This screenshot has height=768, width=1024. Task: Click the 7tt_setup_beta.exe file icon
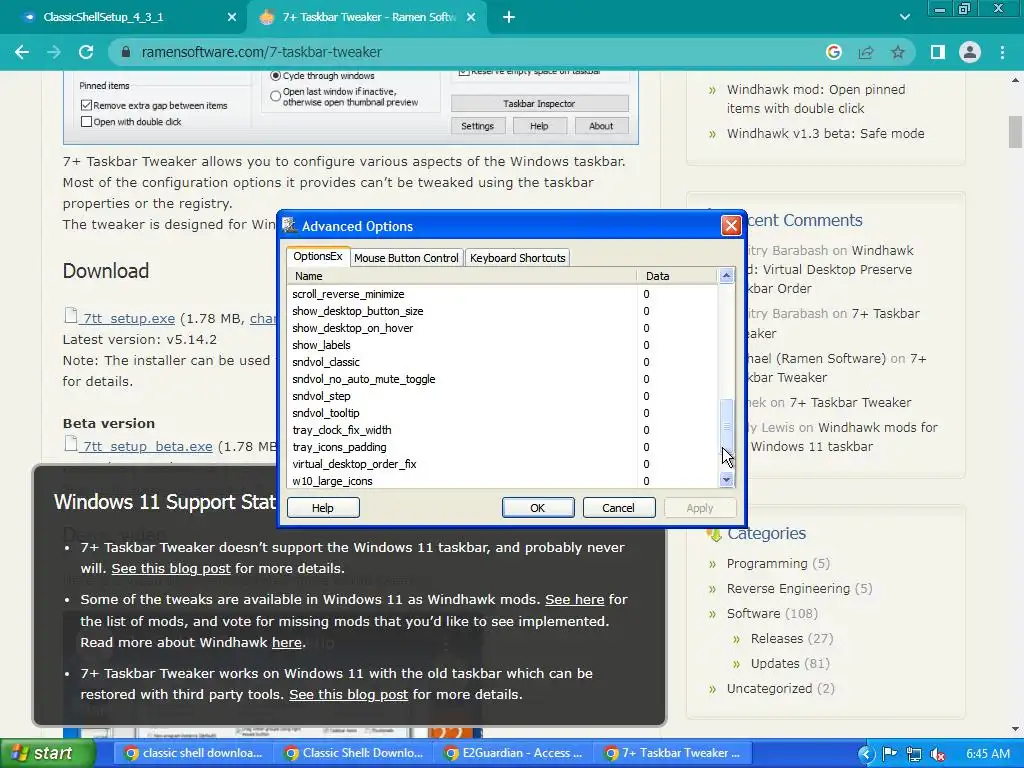[71, 443]
